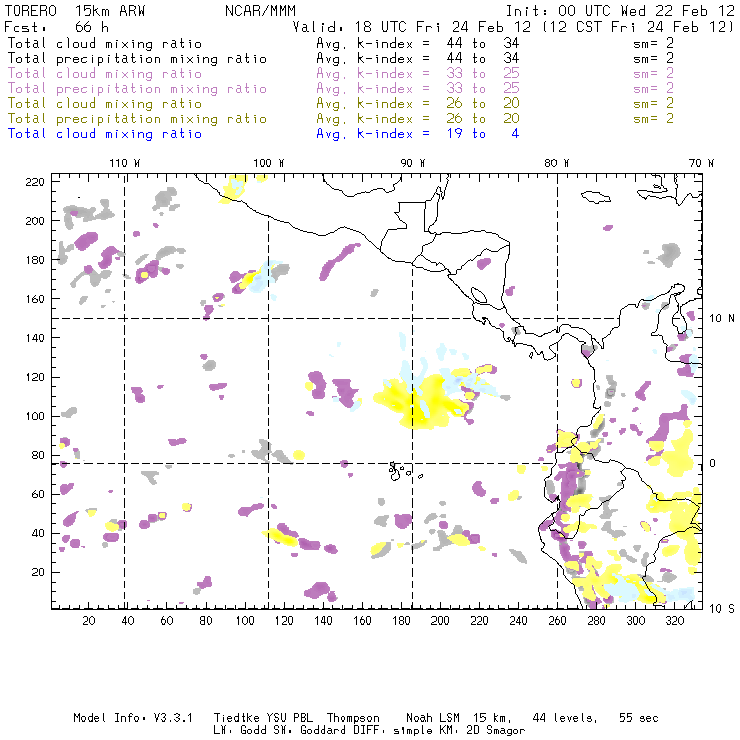The height and width of the screenshot is (740, 740).
Task: Click the '60' tick on the vertical axis
Action: 38,494
